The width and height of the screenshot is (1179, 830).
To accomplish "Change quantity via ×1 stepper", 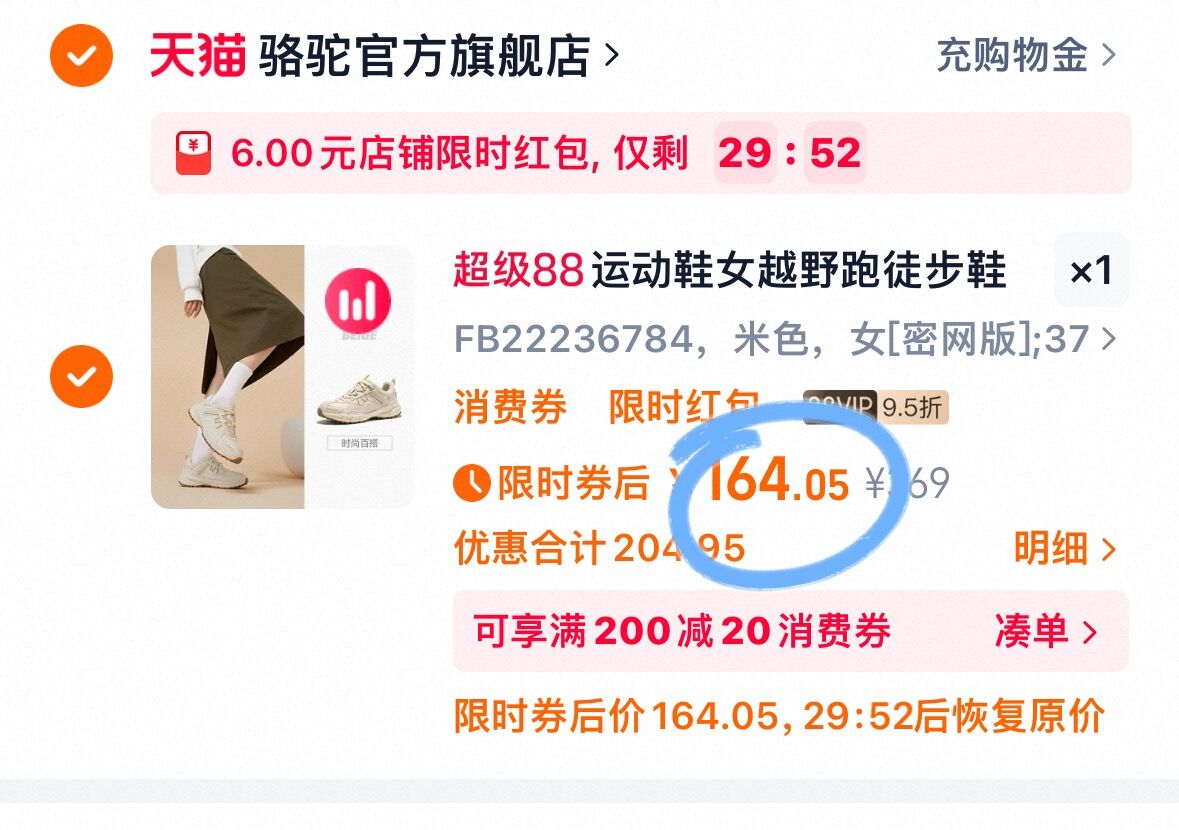I will (x=1091, y=270).
